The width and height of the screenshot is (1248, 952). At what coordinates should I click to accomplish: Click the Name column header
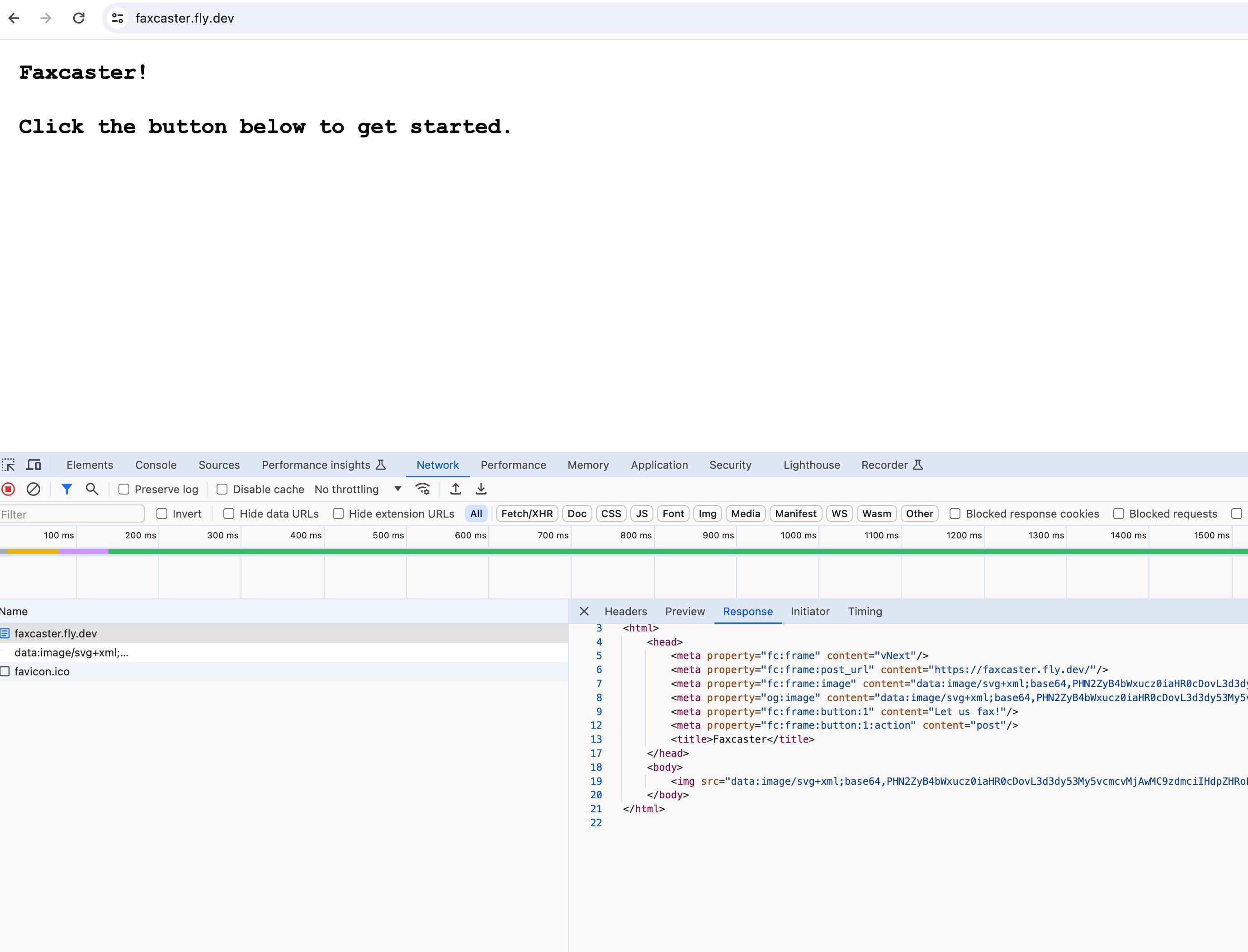pyautogui.click(x=284, y=611)
